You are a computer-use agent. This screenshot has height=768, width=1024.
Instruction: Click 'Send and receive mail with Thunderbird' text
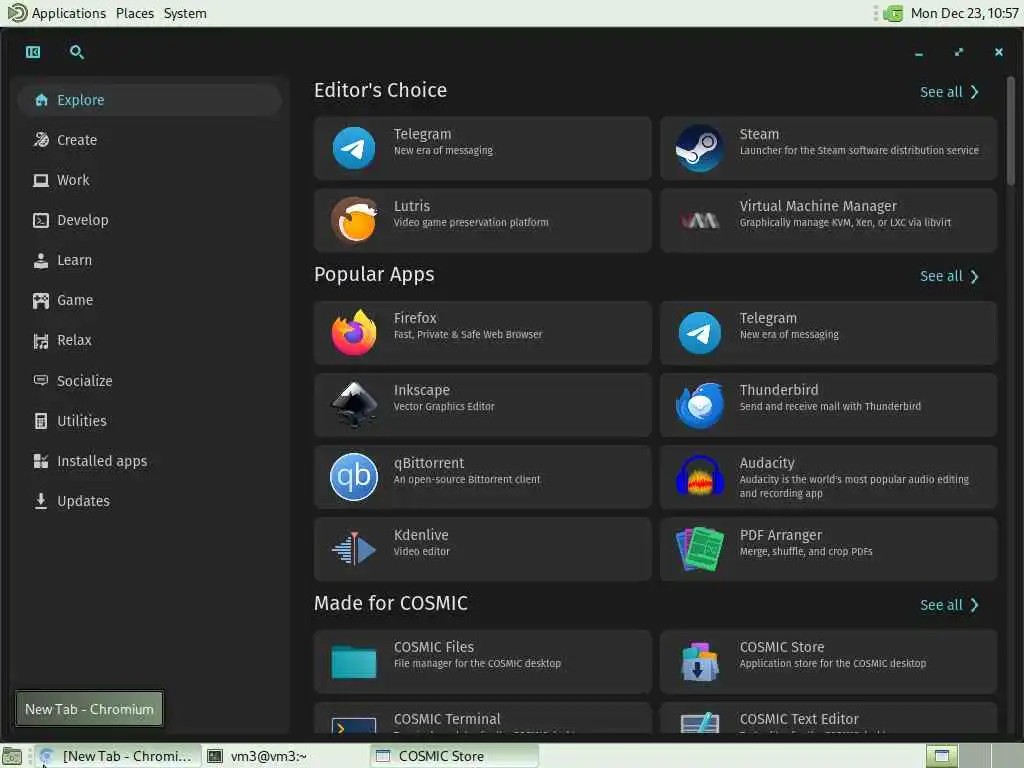coord(830,406)
